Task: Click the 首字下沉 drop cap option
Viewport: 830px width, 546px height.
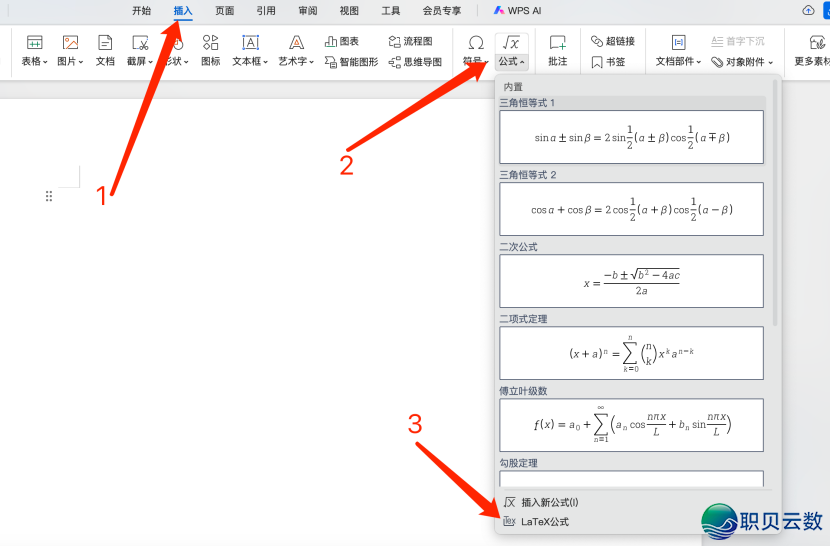Action: (738, 41)
